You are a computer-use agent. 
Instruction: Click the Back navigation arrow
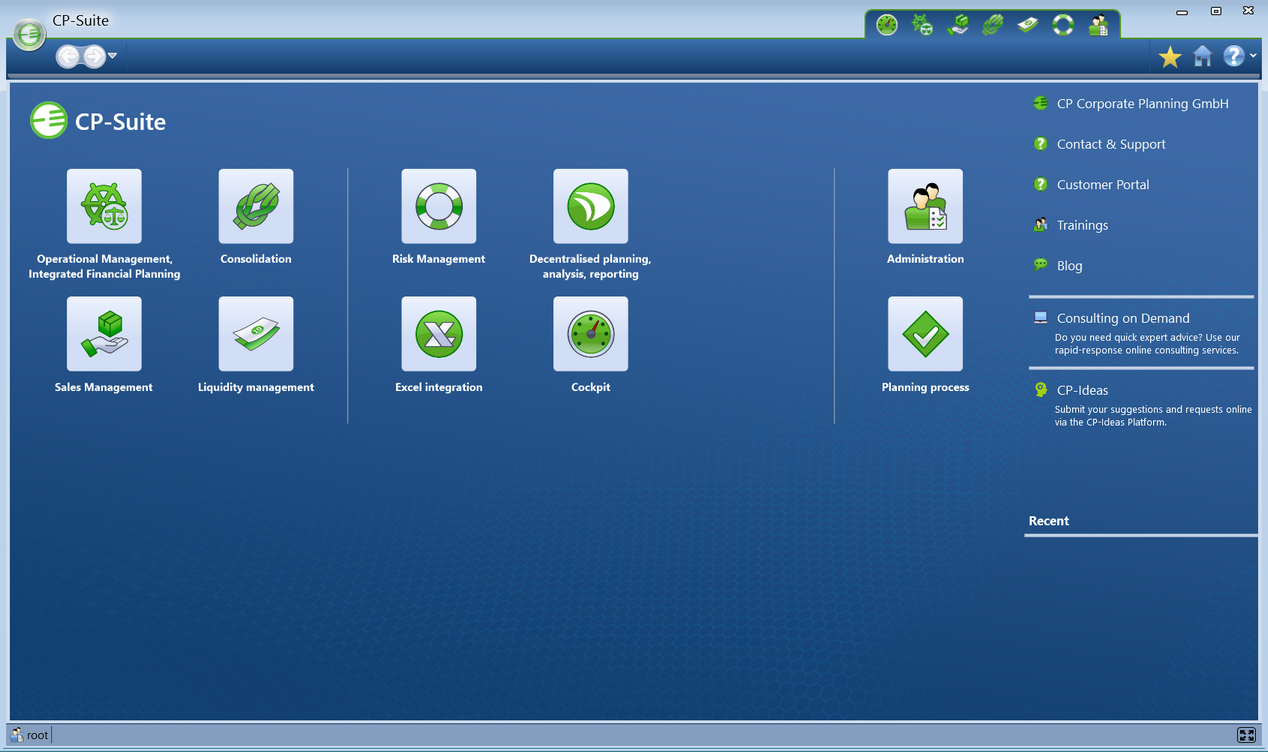pos(68,56)
